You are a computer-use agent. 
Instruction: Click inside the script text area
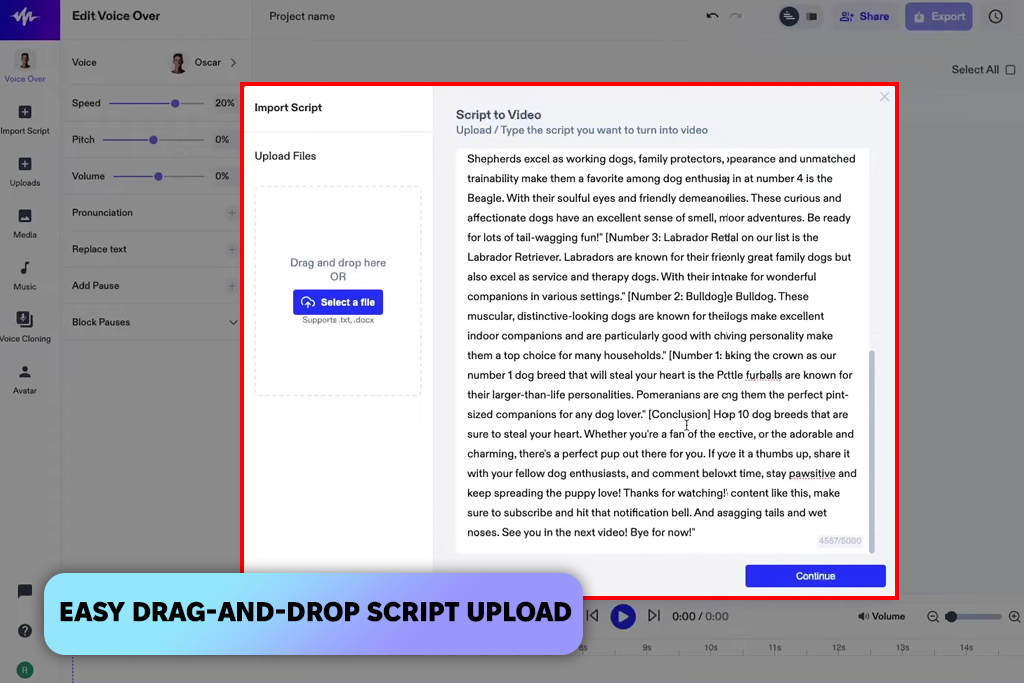[x=662, y=350]
